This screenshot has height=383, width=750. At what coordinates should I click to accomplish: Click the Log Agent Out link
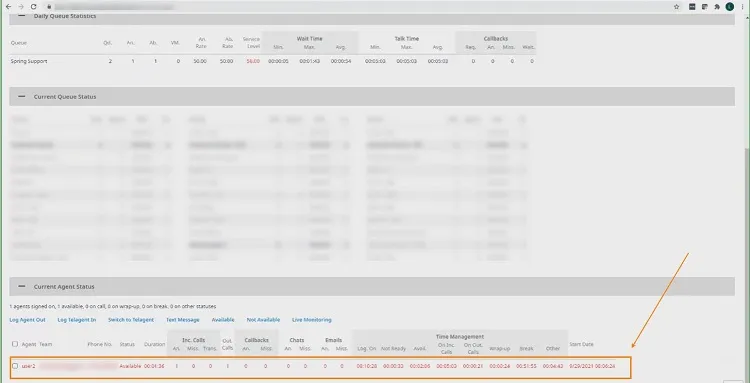[27, 319]
